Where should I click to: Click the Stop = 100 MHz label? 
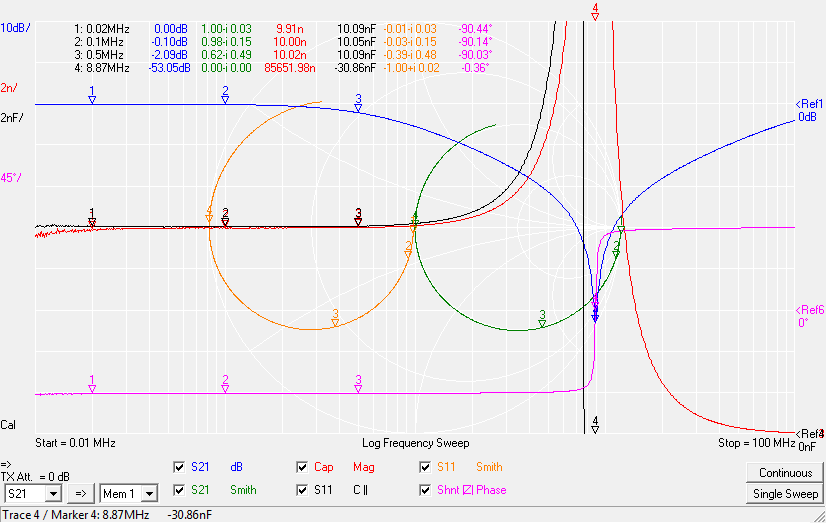756,443
